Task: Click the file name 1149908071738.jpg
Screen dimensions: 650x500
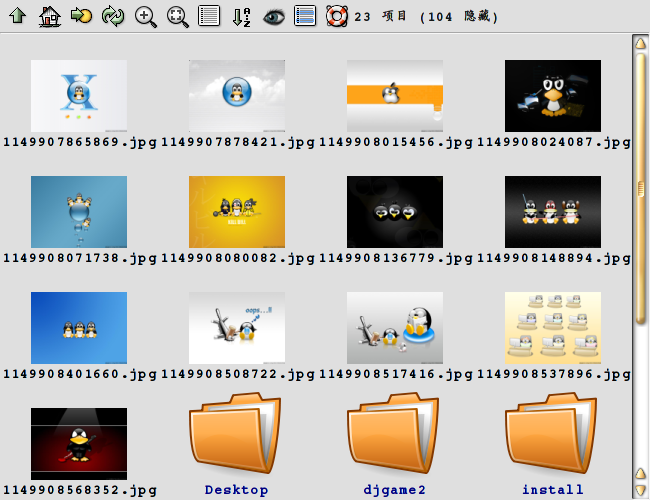Action: click(80, 259)
